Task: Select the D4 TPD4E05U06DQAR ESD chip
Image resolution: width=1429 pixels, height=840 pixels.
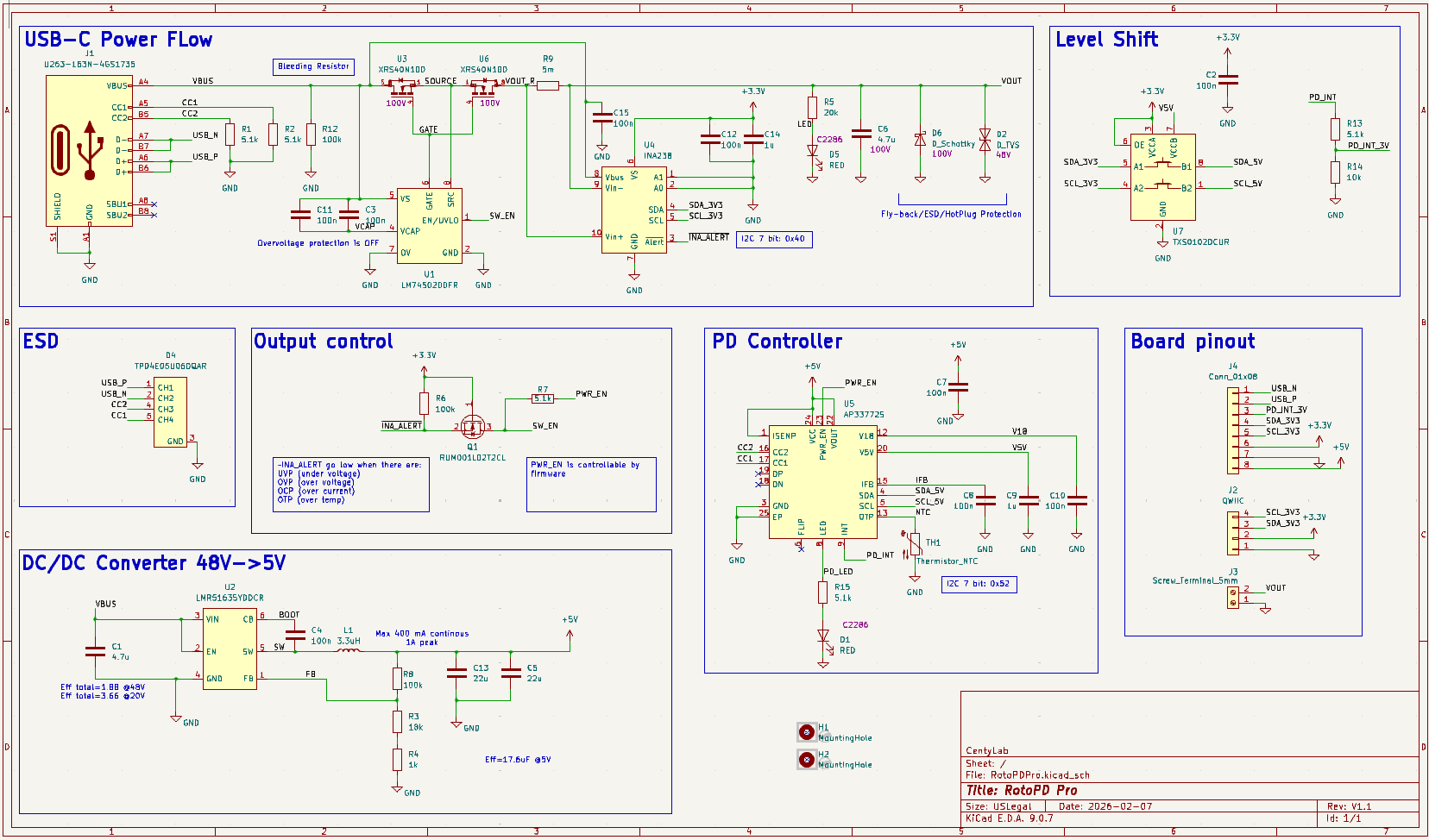Action: coord(170,411)
